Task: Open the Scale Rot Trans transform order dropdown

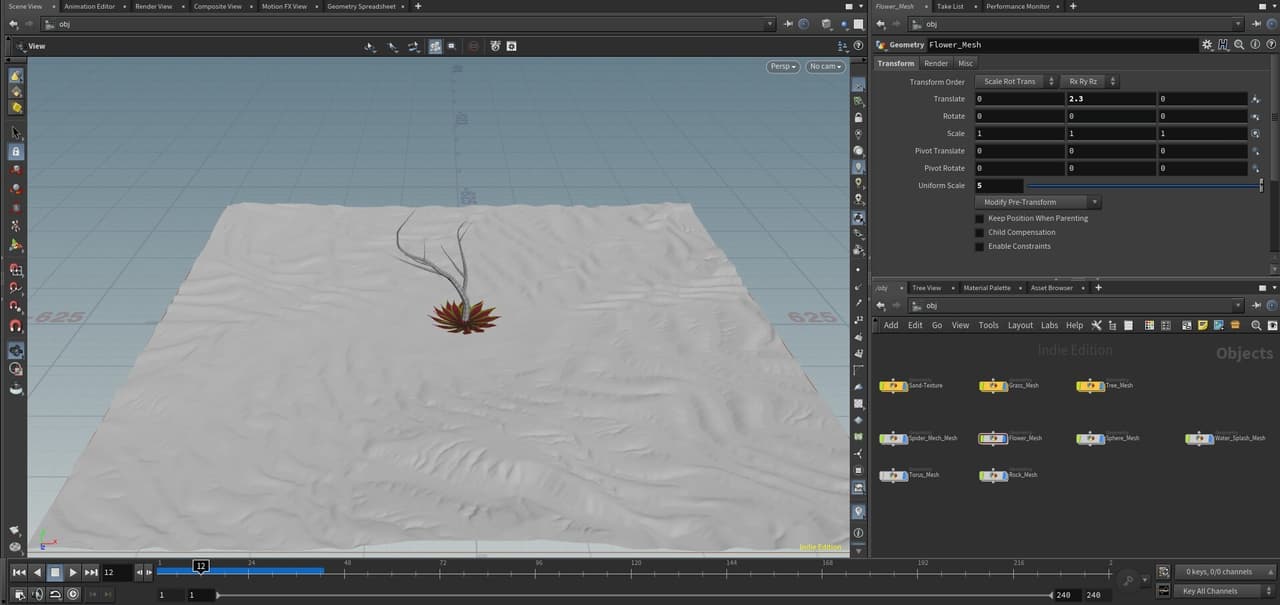Action: (1015, 81)
